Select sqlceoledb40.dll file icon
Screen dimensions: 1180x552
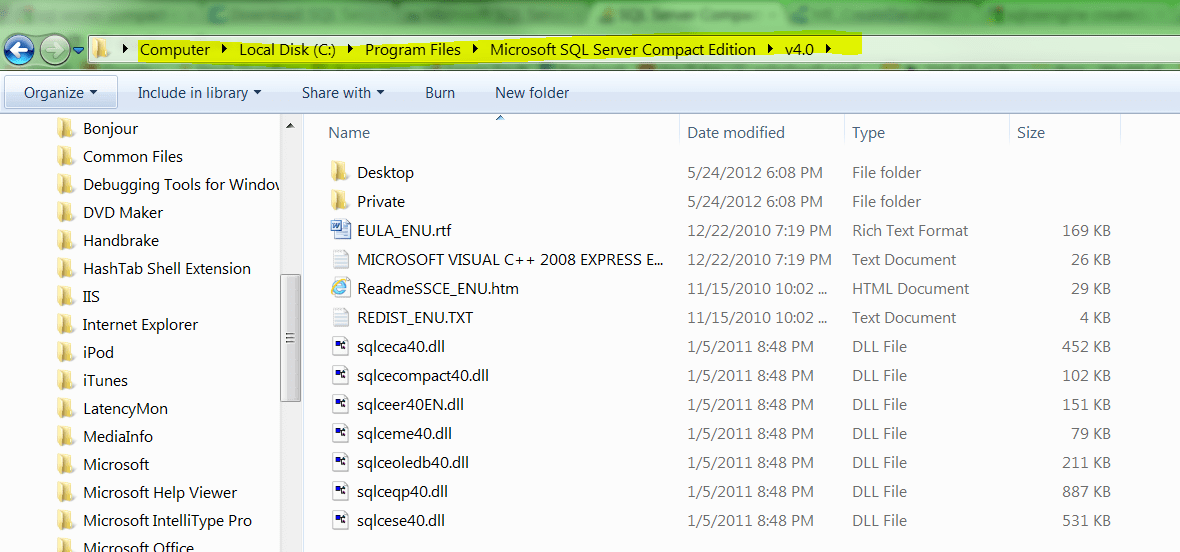[341, 462]
